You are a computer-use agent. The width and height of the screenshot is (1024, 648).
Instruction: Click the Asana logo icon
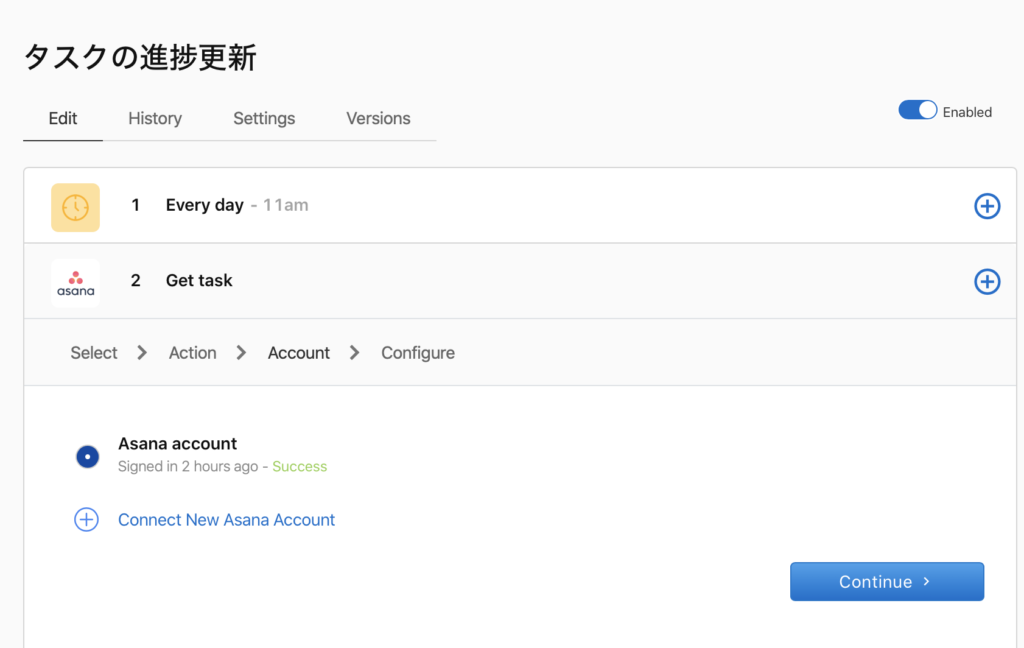[75, 282]
